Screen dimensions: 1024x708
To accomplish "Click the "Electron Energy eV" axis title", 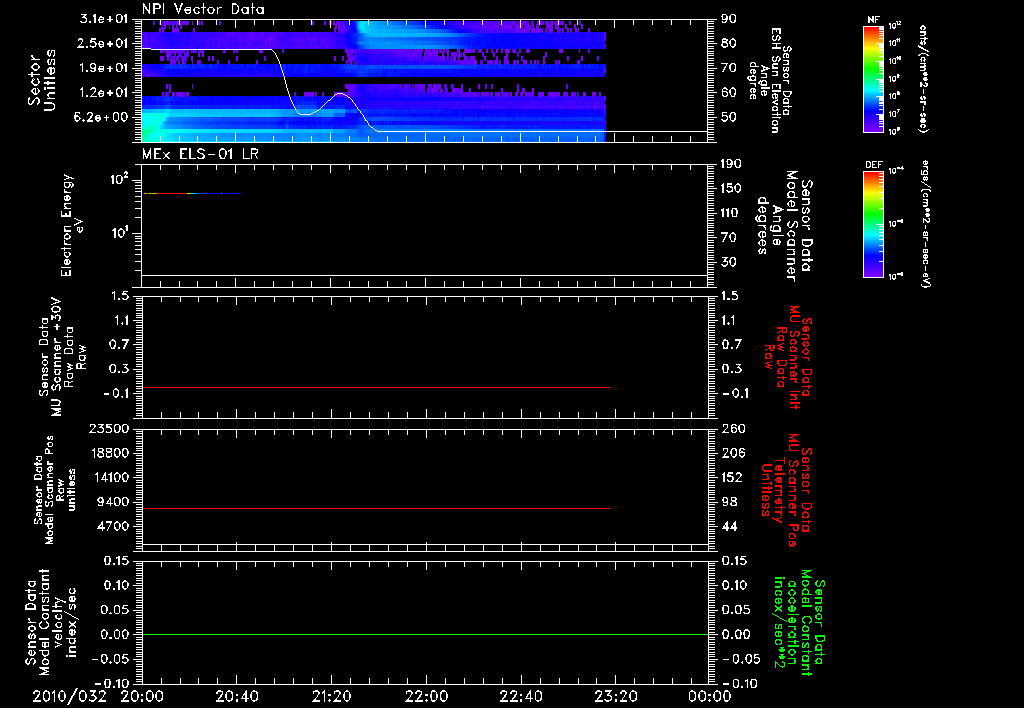I will (72, 225).
